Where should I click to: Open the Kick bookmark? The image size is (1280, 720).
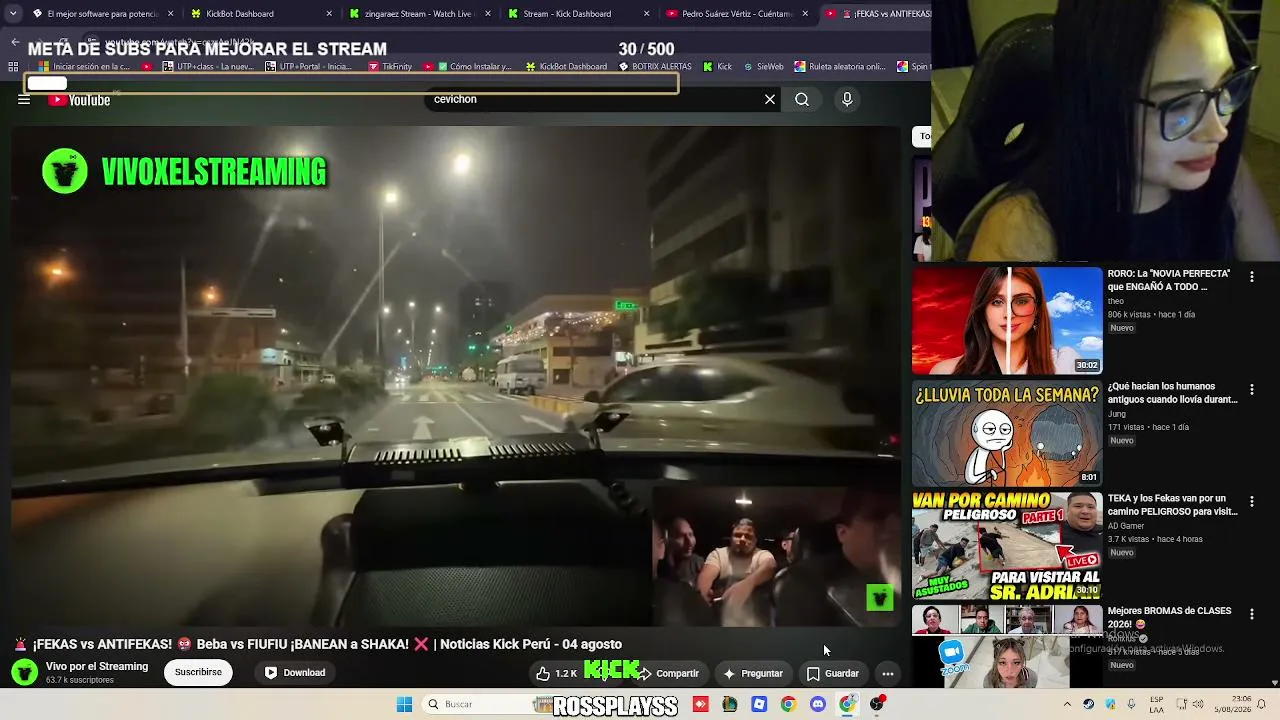717,67
